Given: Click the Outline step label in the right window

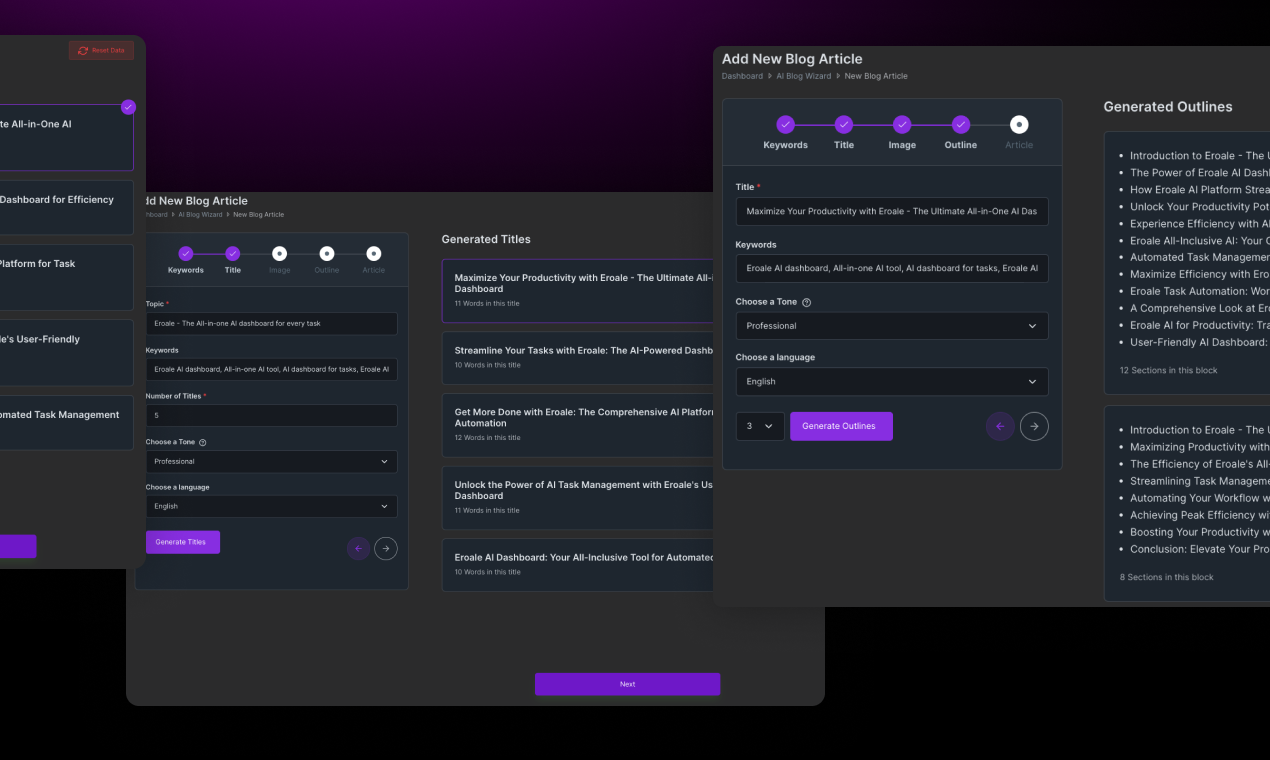Looking at the screenshot, I should click(x=961, y=145).
